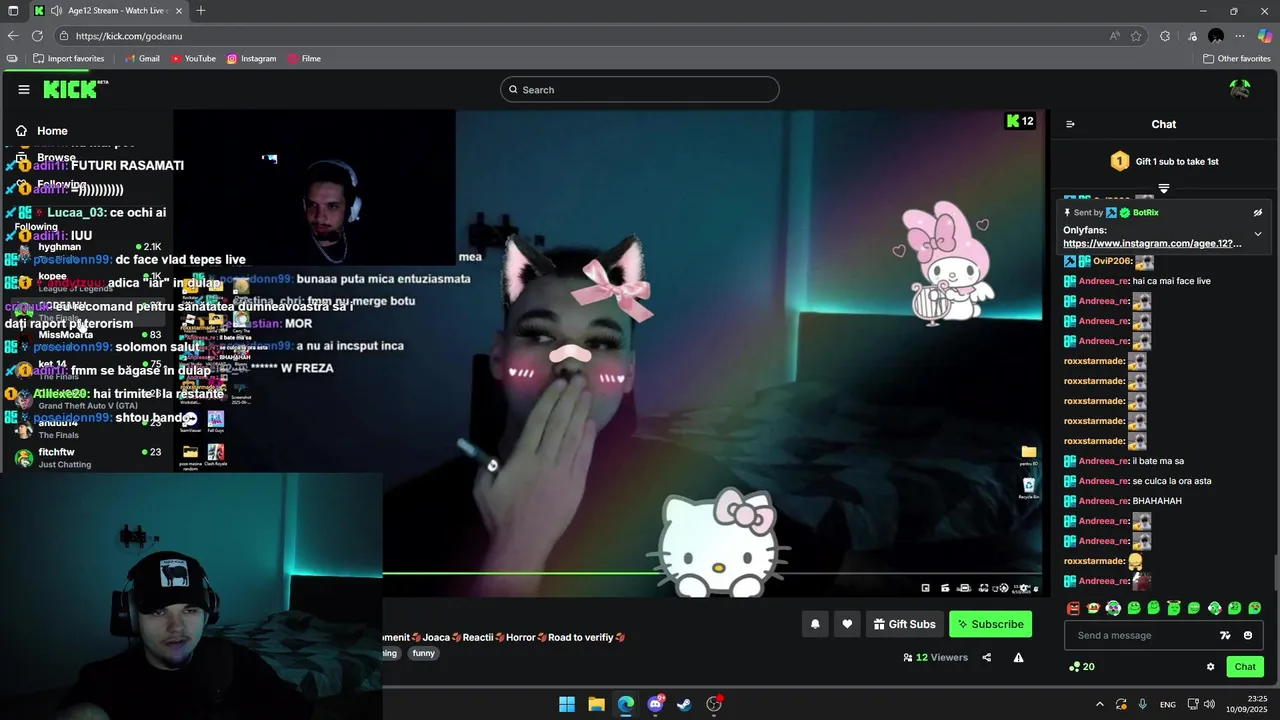This screenshot has width=1280, height=720.
Task: Open the user avatar menu
Action: pyautogui.click(x=1240, y=89)
